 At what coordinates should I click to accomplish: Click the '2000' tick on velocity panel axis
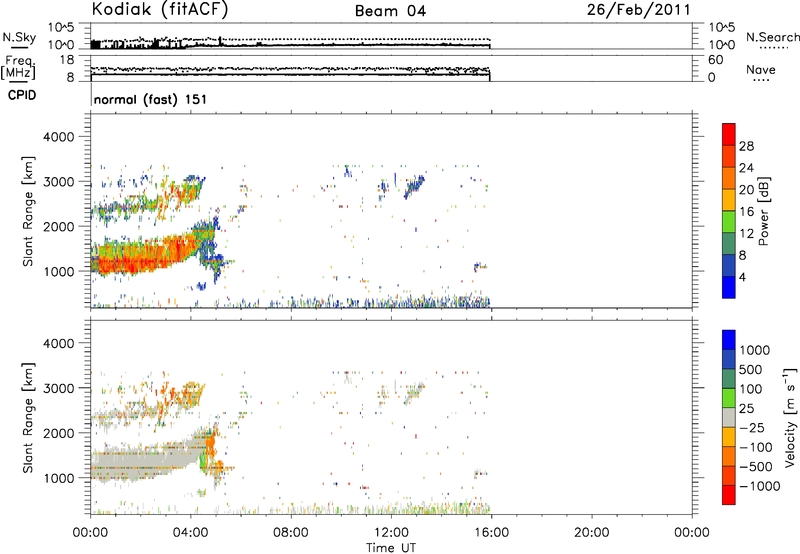[x=58, y=433]
